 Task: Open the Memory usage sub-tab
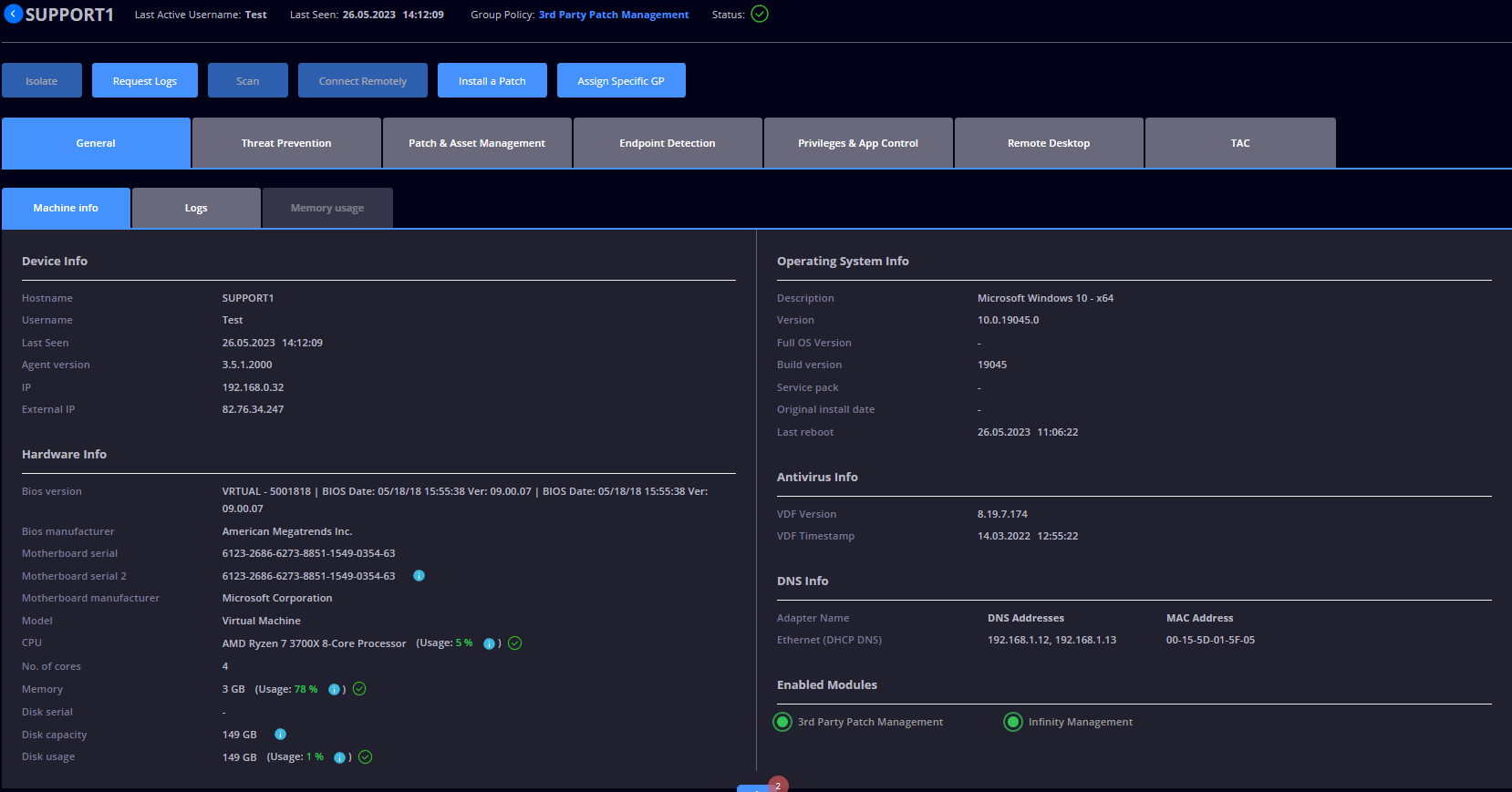pos(327,208)
